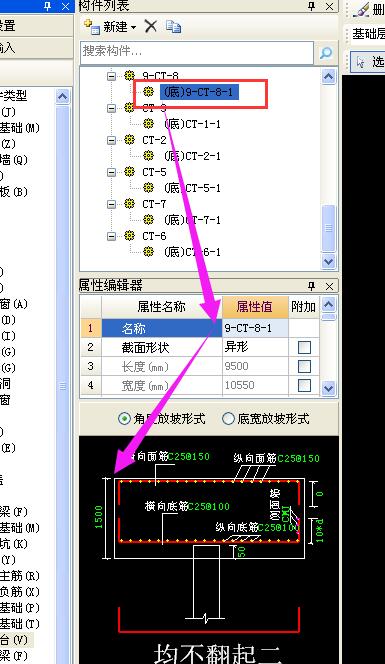This screenshot has width=385, height=664.
Task: Click the 异形 section shape value
Action: (x=255, y=347)
